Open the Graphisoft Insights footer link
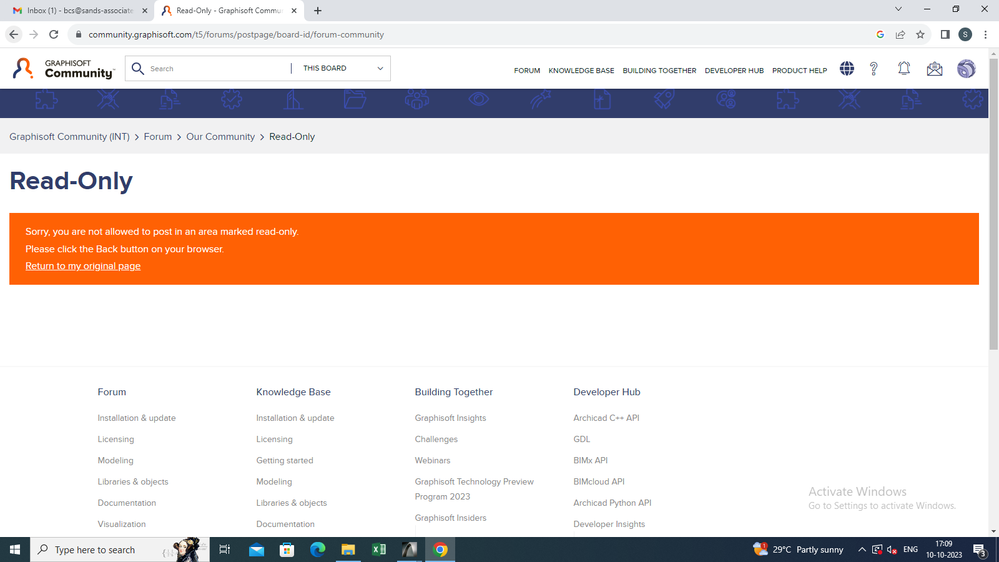This screenshot has width=999, height=562. [450, 418]
